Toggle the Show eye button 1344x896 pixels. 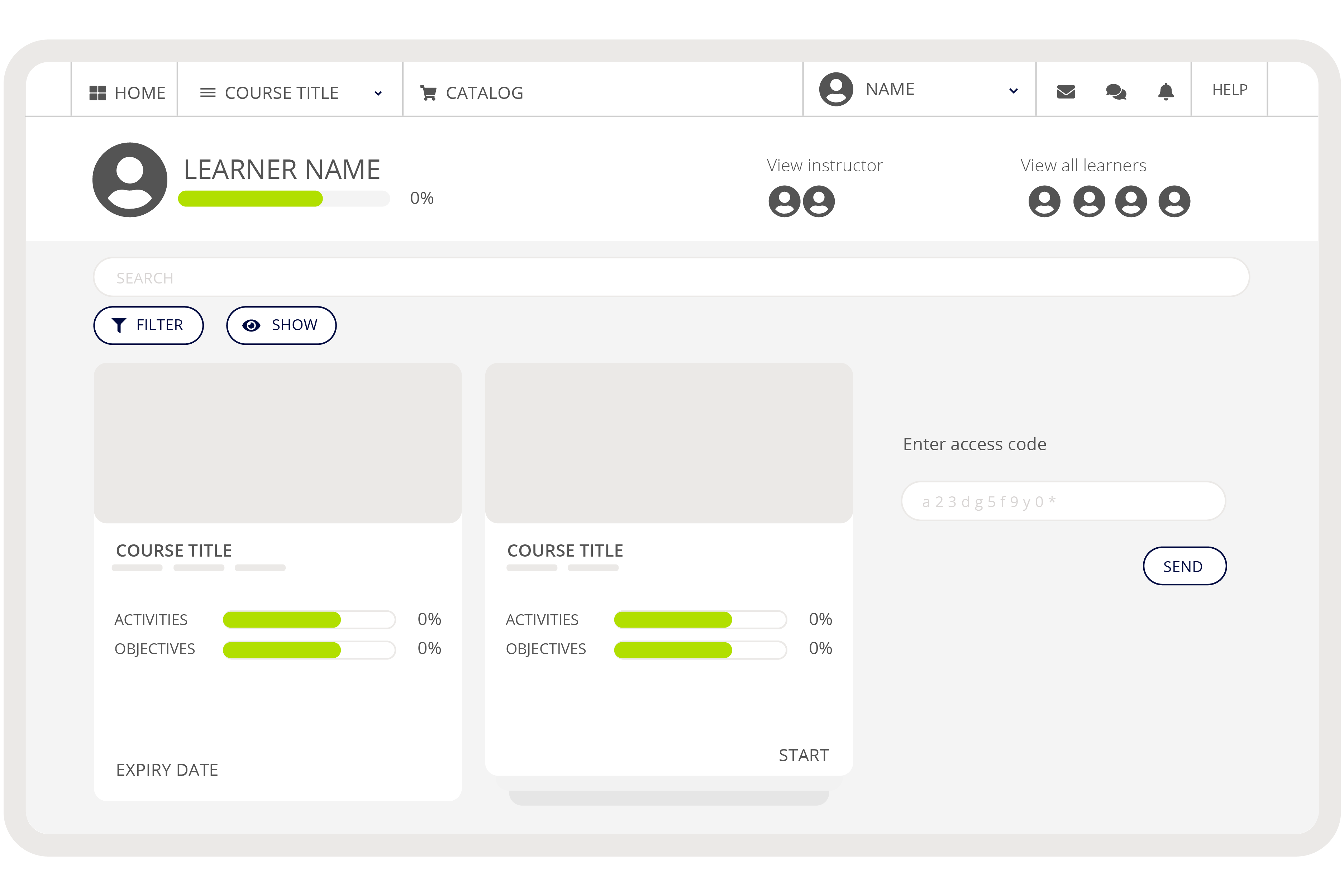[x=281, y=325]
